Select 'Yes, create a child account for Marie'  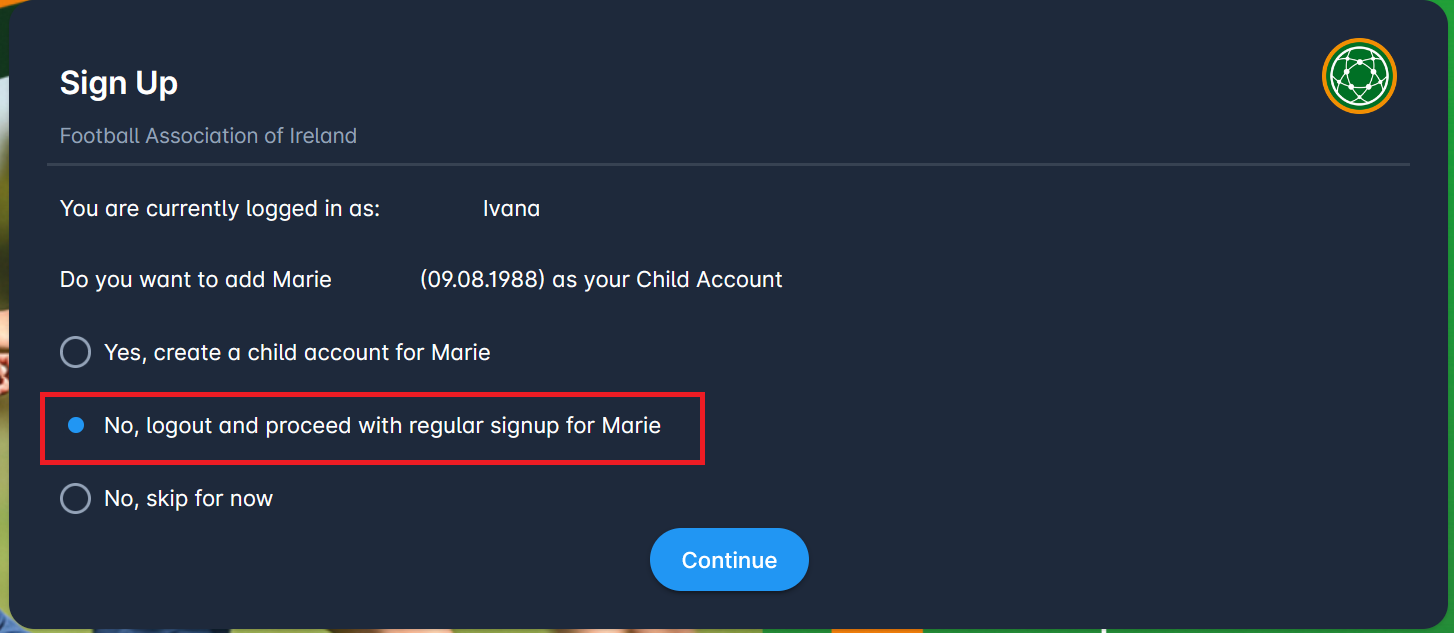(75, 352)
